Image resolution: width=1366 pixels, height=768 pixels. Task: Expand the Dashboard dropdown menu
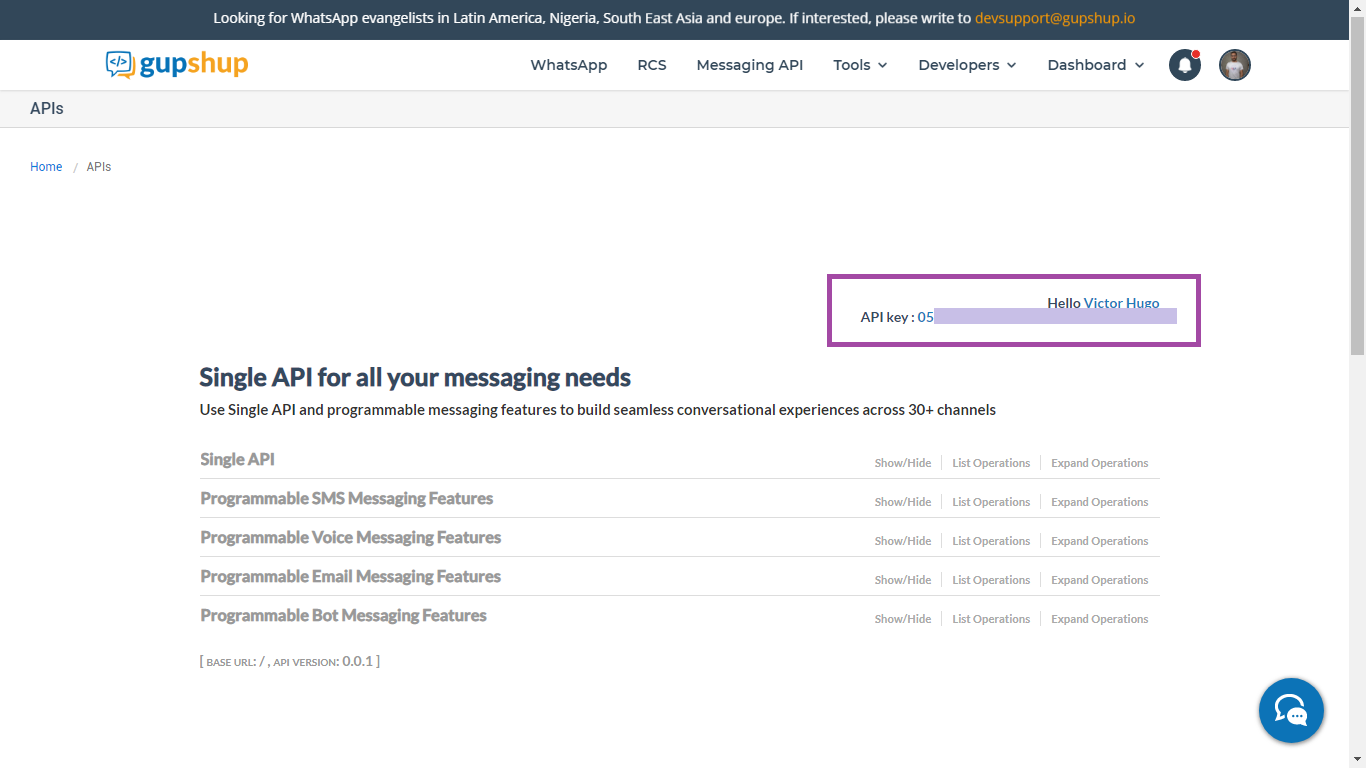click(1096, 65)
